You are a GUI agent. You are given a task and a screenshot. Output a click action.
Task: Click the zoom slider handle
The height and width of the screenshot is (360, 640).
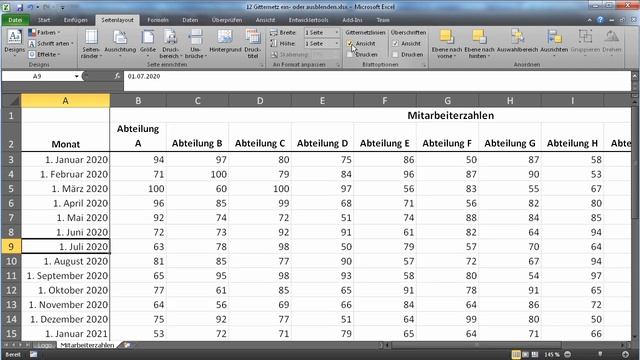pos(600,354)
